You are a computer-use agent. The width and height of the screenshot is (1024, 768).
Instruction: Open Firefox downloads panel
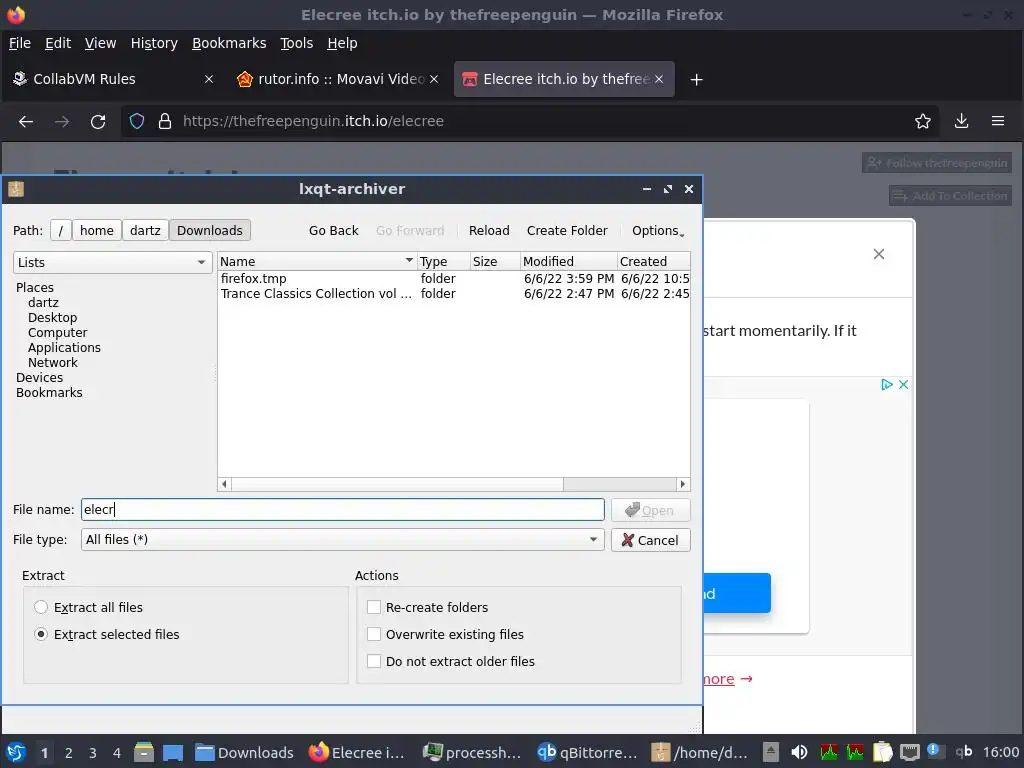point(961,121)
